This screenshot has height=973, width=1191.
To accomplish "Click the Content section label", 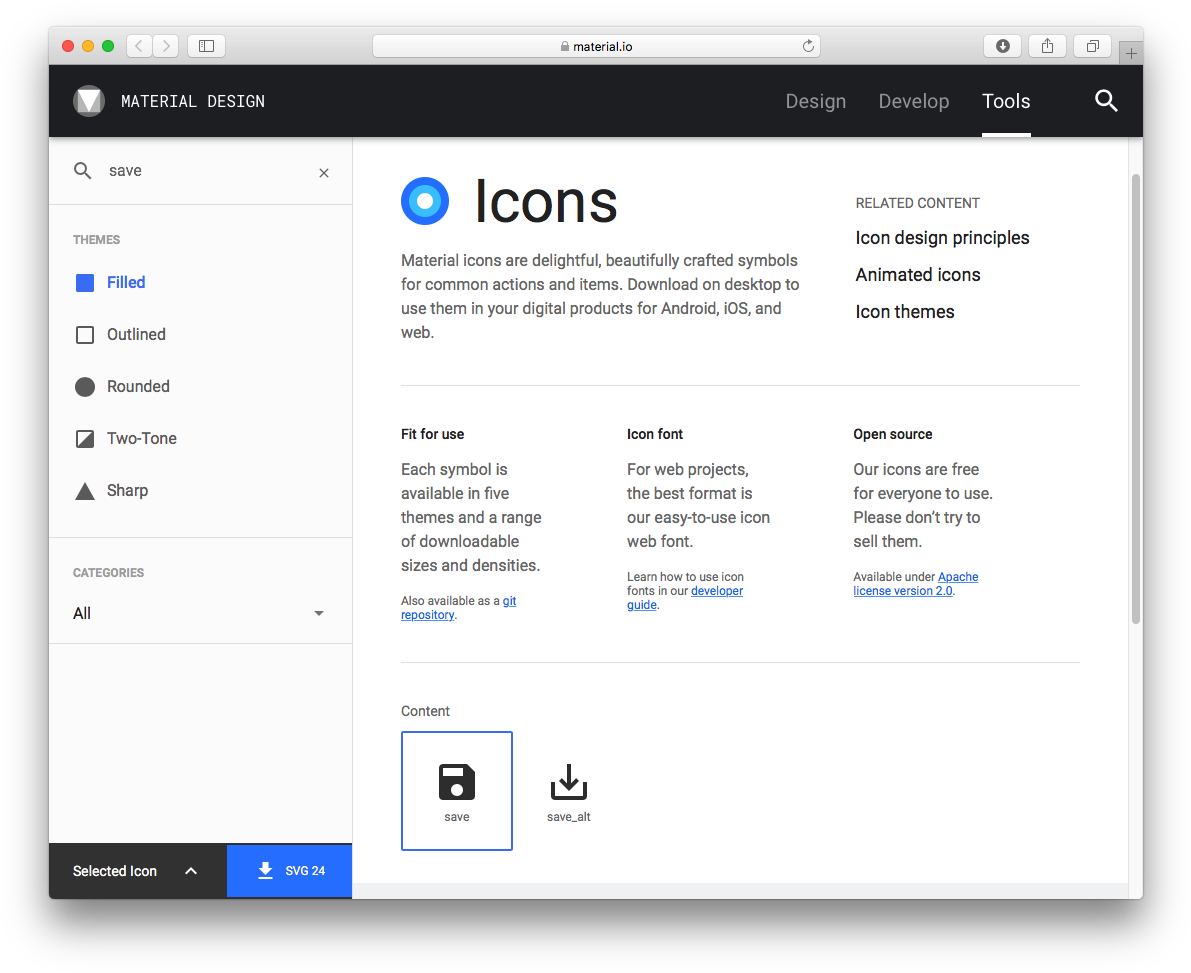I will point(425,712).
